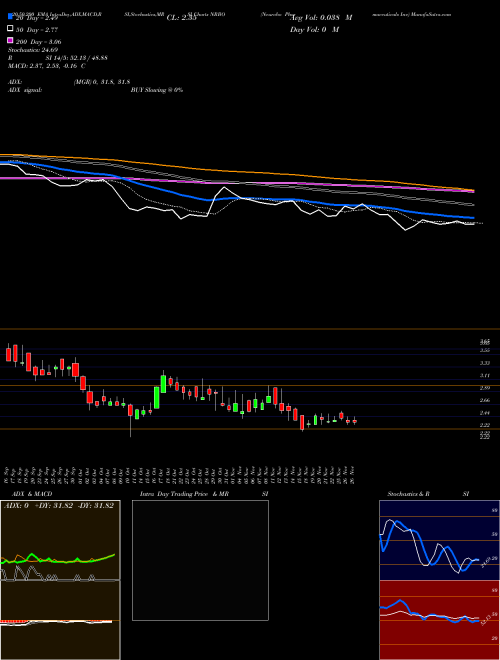This screenshot has width=500, height=660.
Task: Select the 200 Day - 3.06 label
Action: coord(38,42)
